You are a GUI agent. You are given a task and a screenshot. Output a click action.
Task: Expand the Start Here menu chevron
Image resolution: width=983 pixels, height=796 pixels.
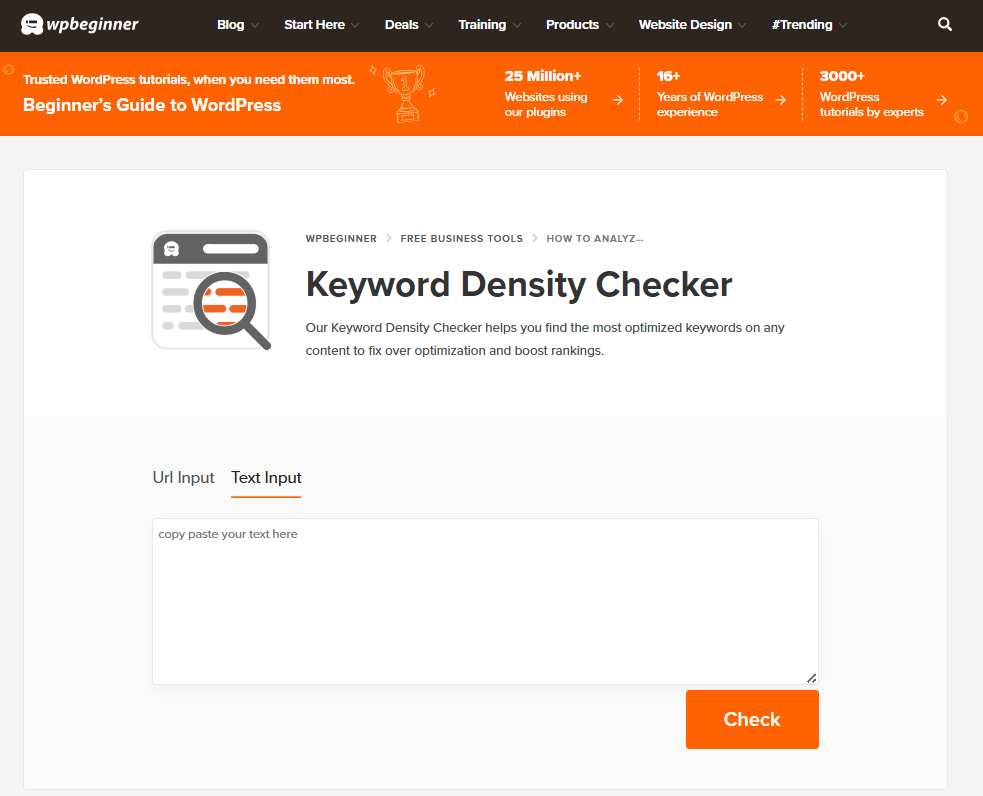pyautogui.click(x=355, y=26)
